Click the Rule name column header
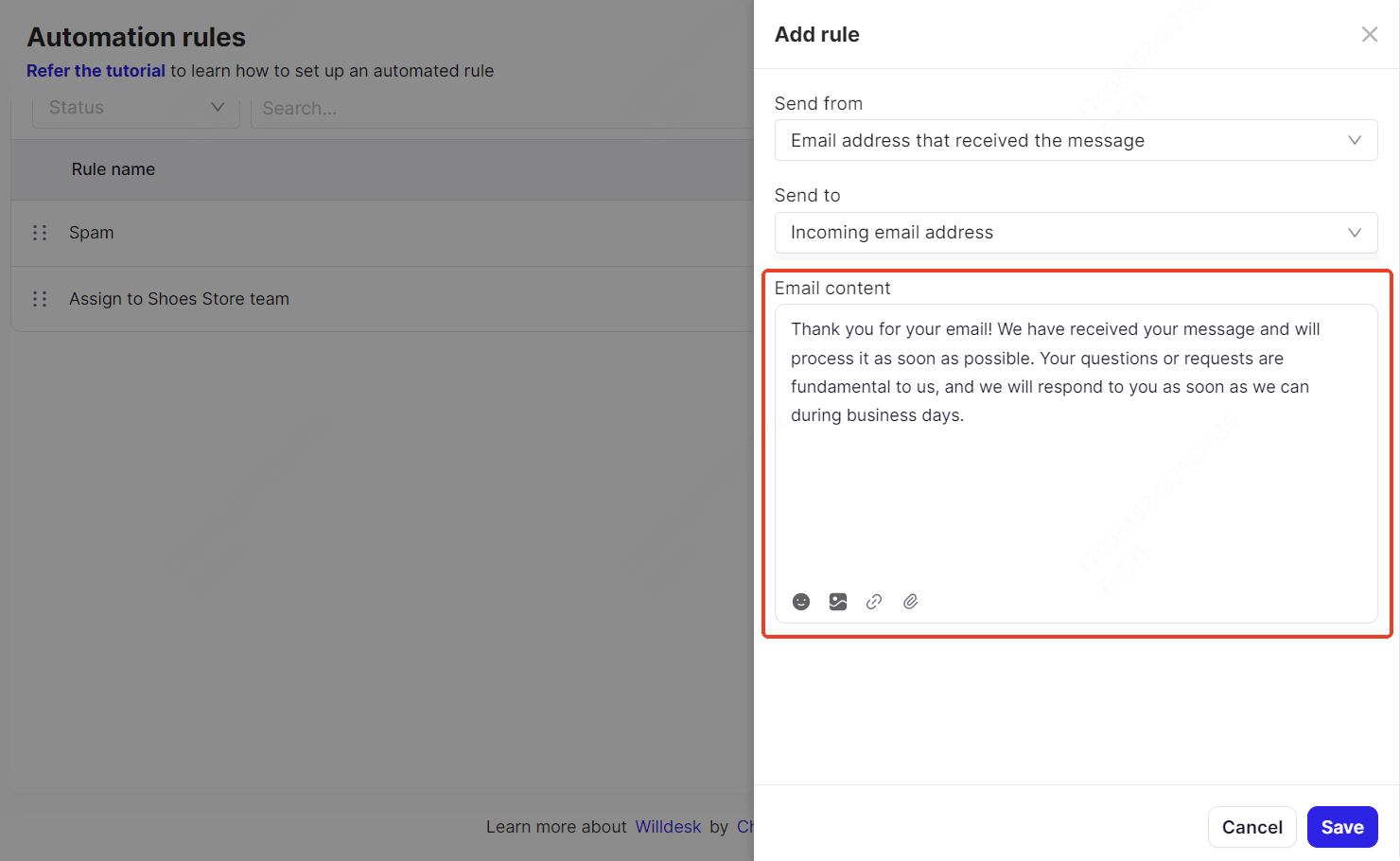The height and width of the screenshot is (861, 1400). click(114, 169)
